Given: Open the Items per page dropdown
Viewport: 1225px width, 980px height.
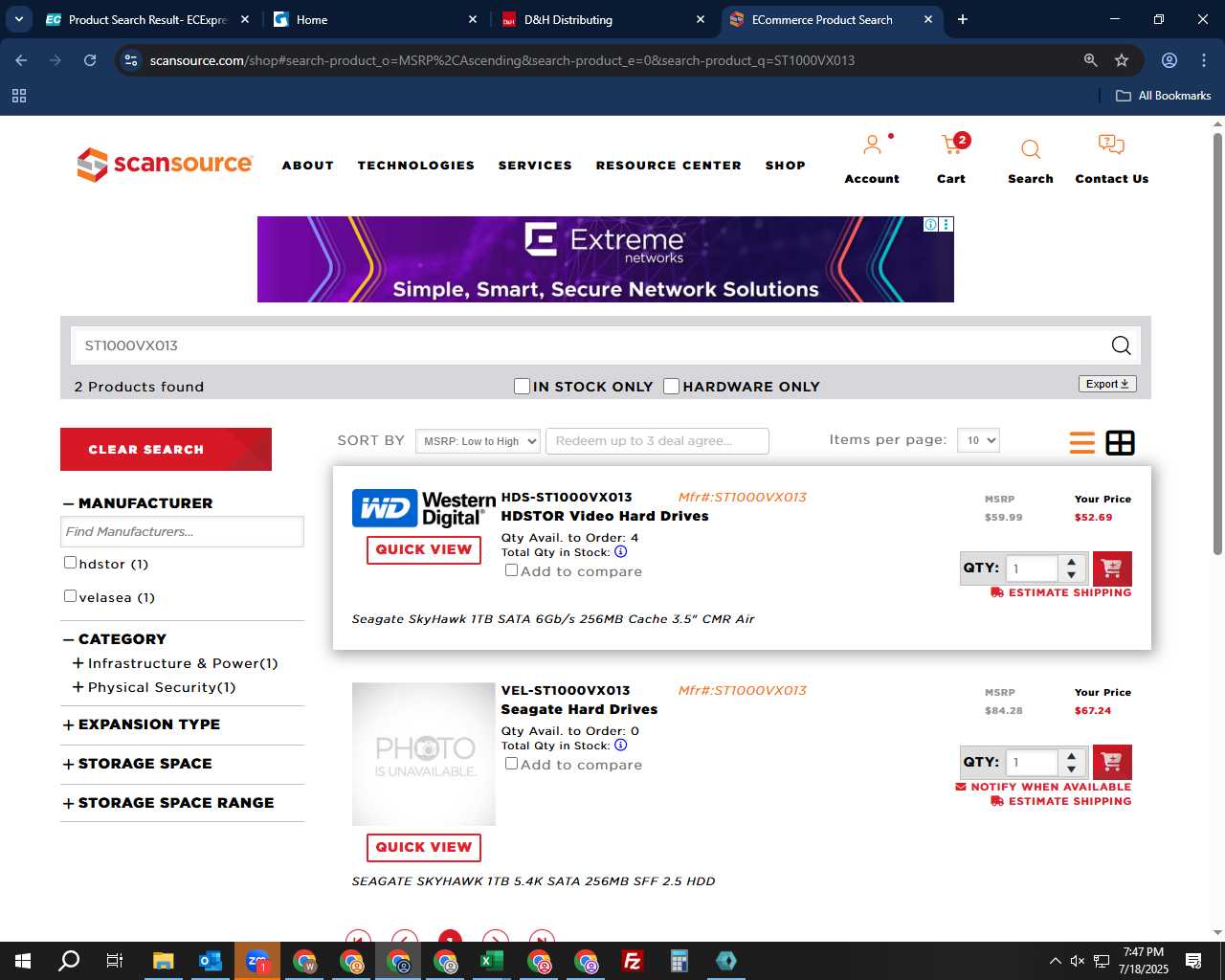Looking at the screenshot, I should 979,440.
